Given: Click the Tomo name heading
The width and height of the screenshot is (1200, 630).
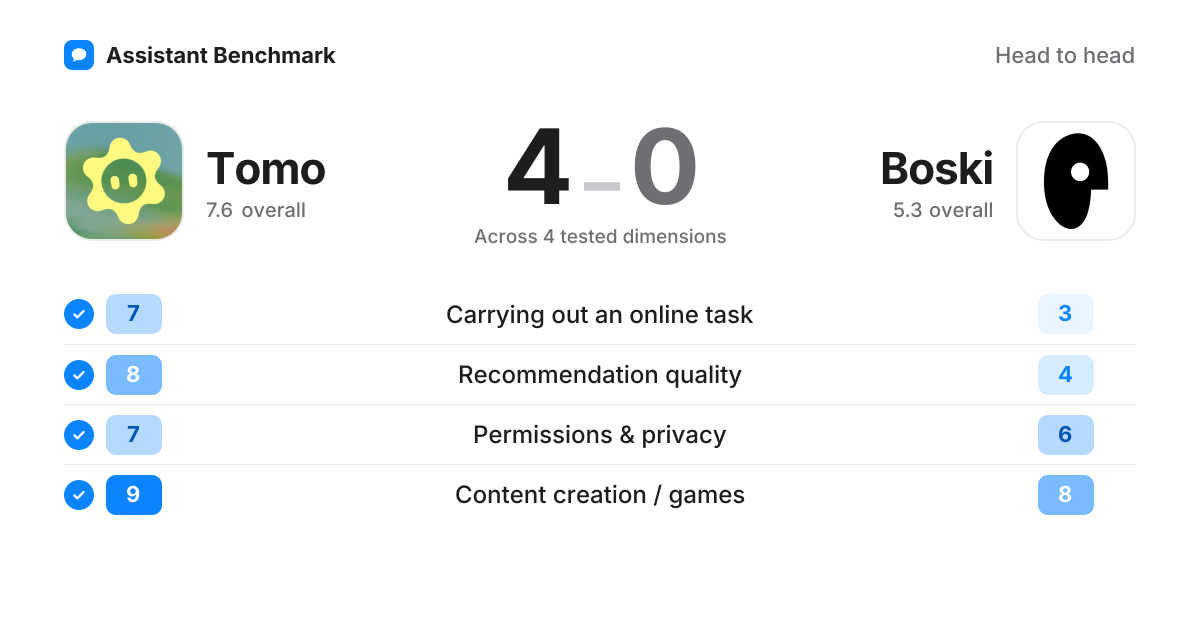Looking at the screenshot, I should 266,169.
